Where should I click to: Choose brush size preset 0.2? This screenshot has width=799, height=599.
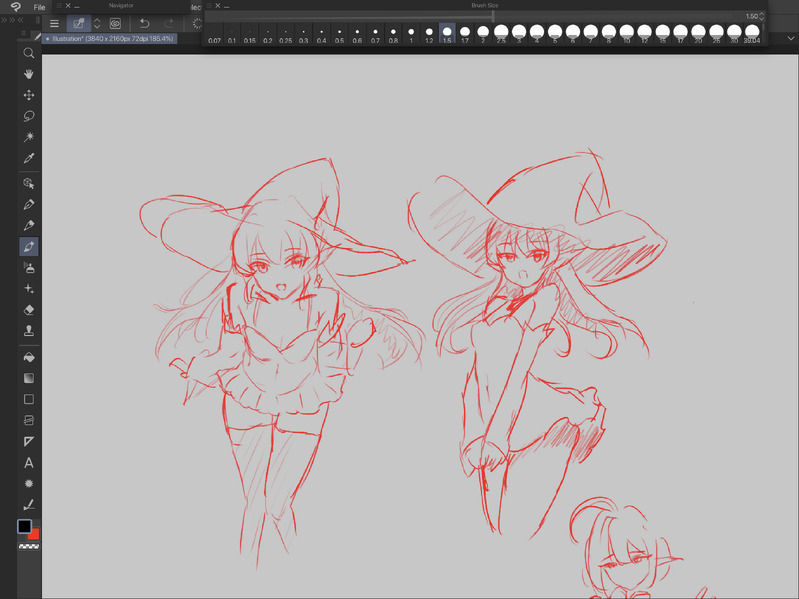pos(268,34)
